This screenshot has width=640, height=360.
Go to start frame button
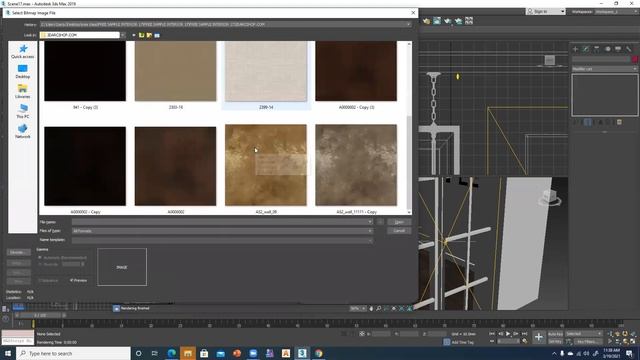[x=492, y=334]
